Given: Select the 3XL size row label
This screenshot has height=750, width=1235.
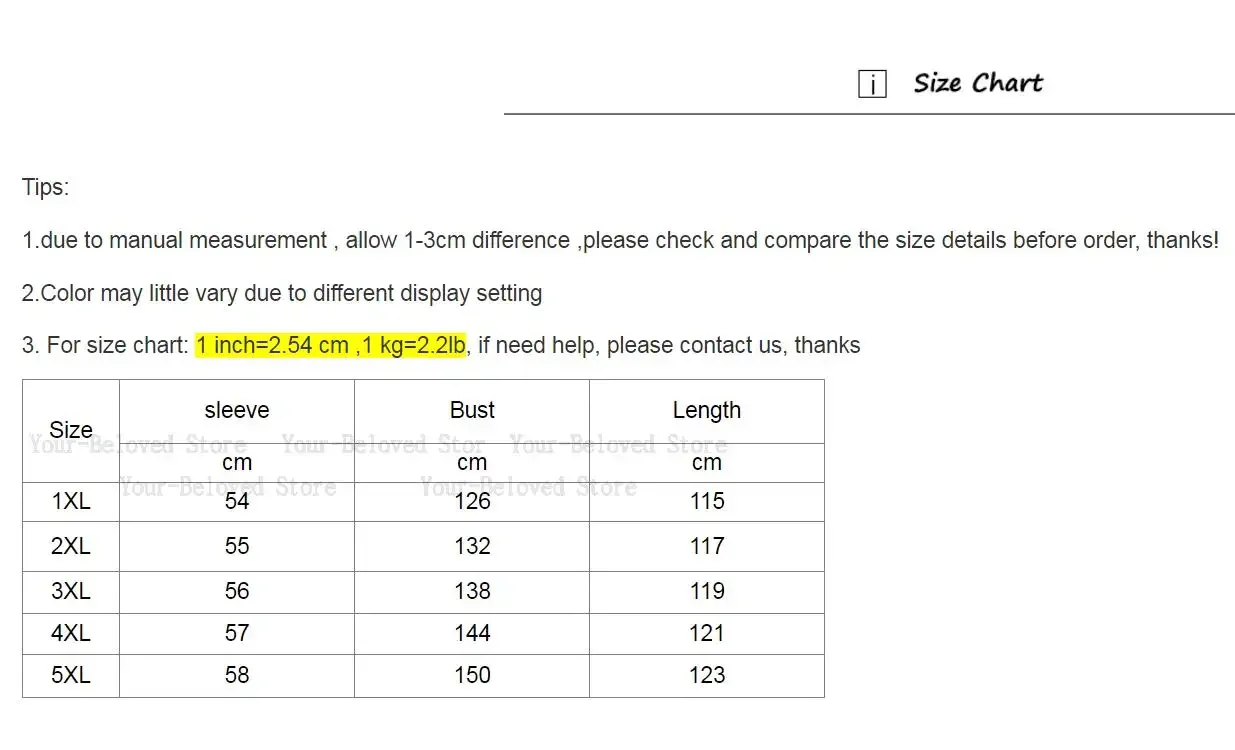Looking at the screenshot, I should [x=71, y=591].
